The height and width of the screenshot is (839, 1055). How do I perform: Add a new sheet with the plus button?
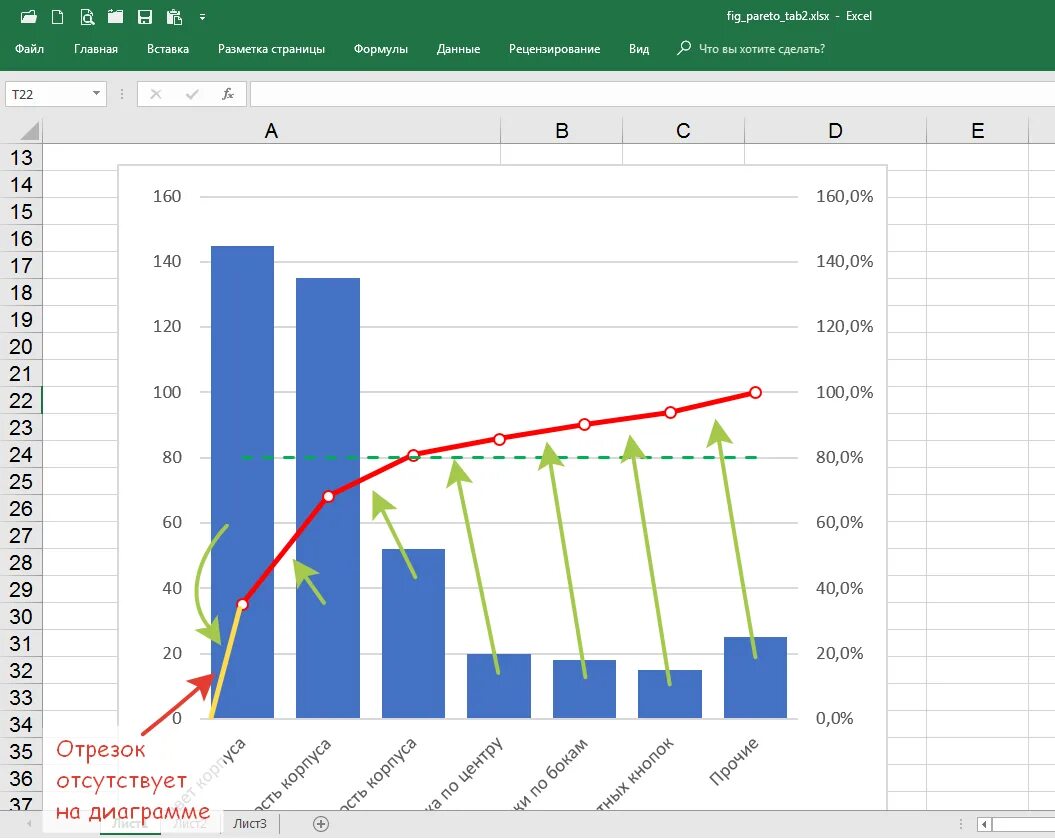[x=321, y=824]
